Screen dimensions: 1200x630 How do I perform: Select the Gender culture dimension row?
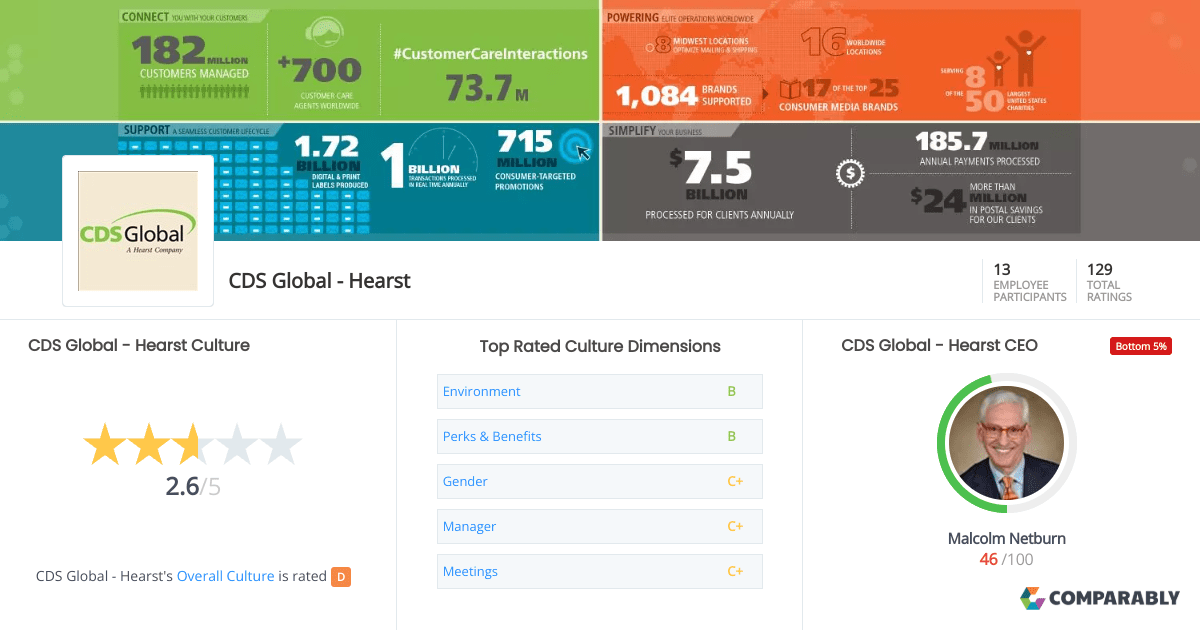600,481
